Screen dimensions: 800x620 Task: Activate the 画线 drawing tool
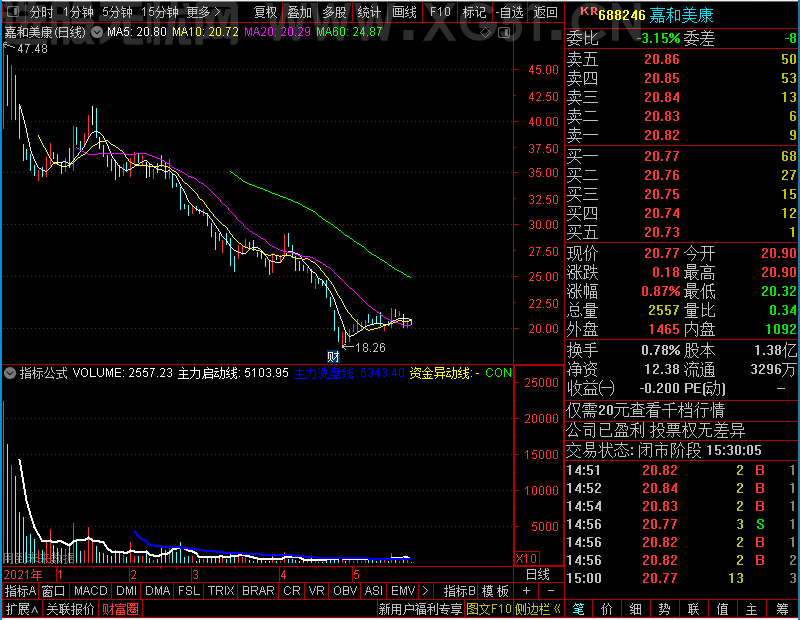pos(404,12)
